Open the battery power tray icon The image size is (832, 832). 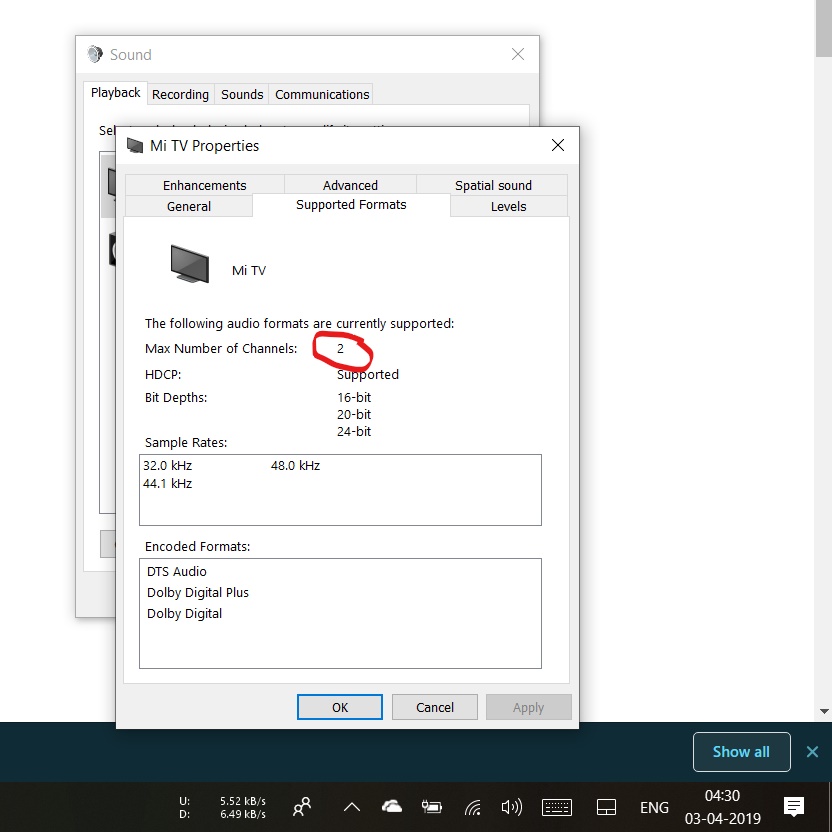pos(431,807)
